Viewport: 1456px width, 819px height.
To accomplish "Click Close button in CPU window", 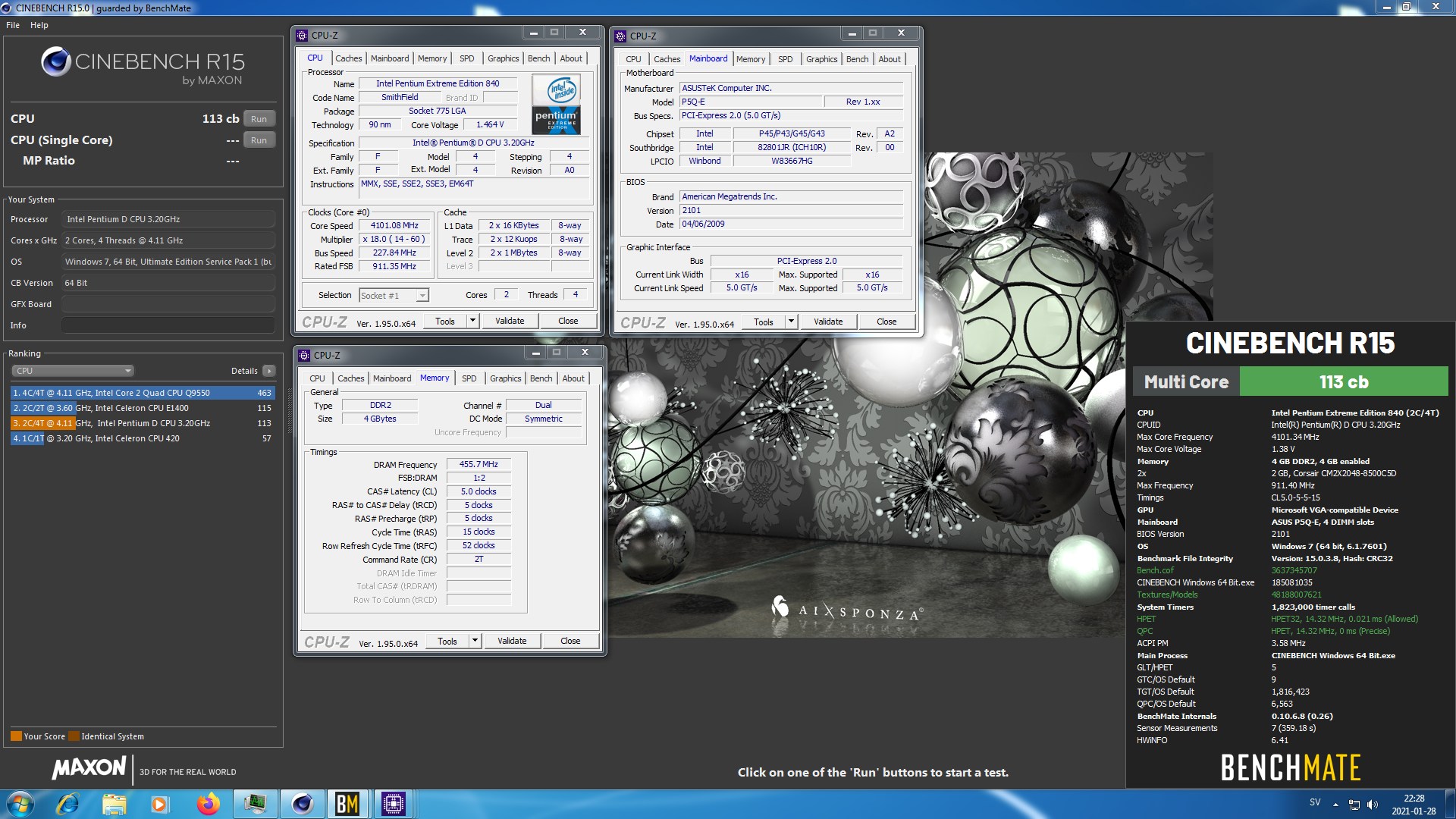I will pos(568,322).
